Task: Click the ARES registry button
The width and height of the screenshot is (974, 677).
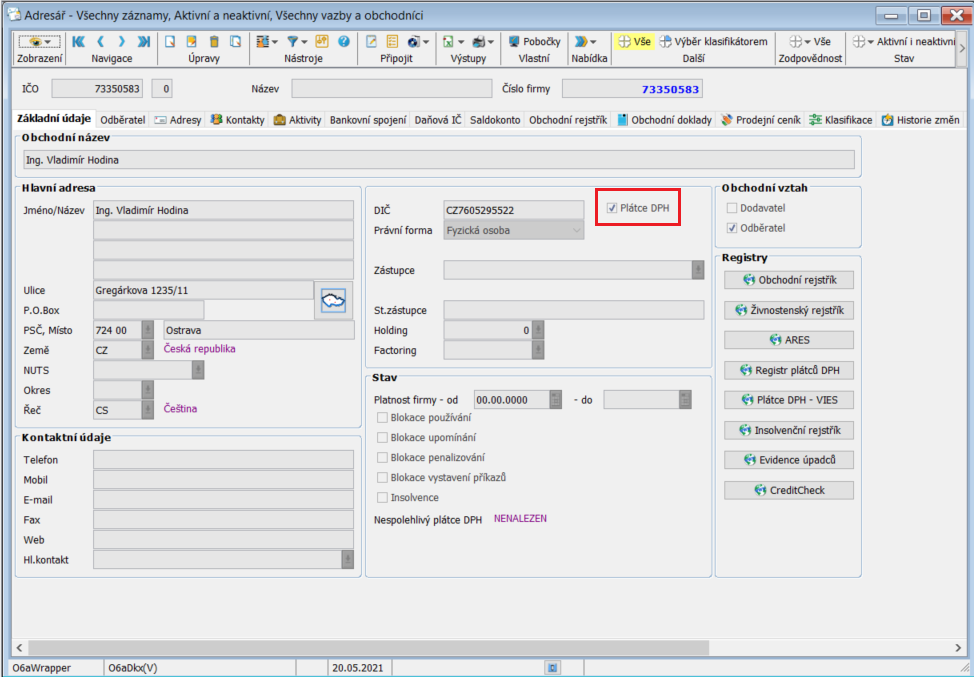Action: point(788,340)
